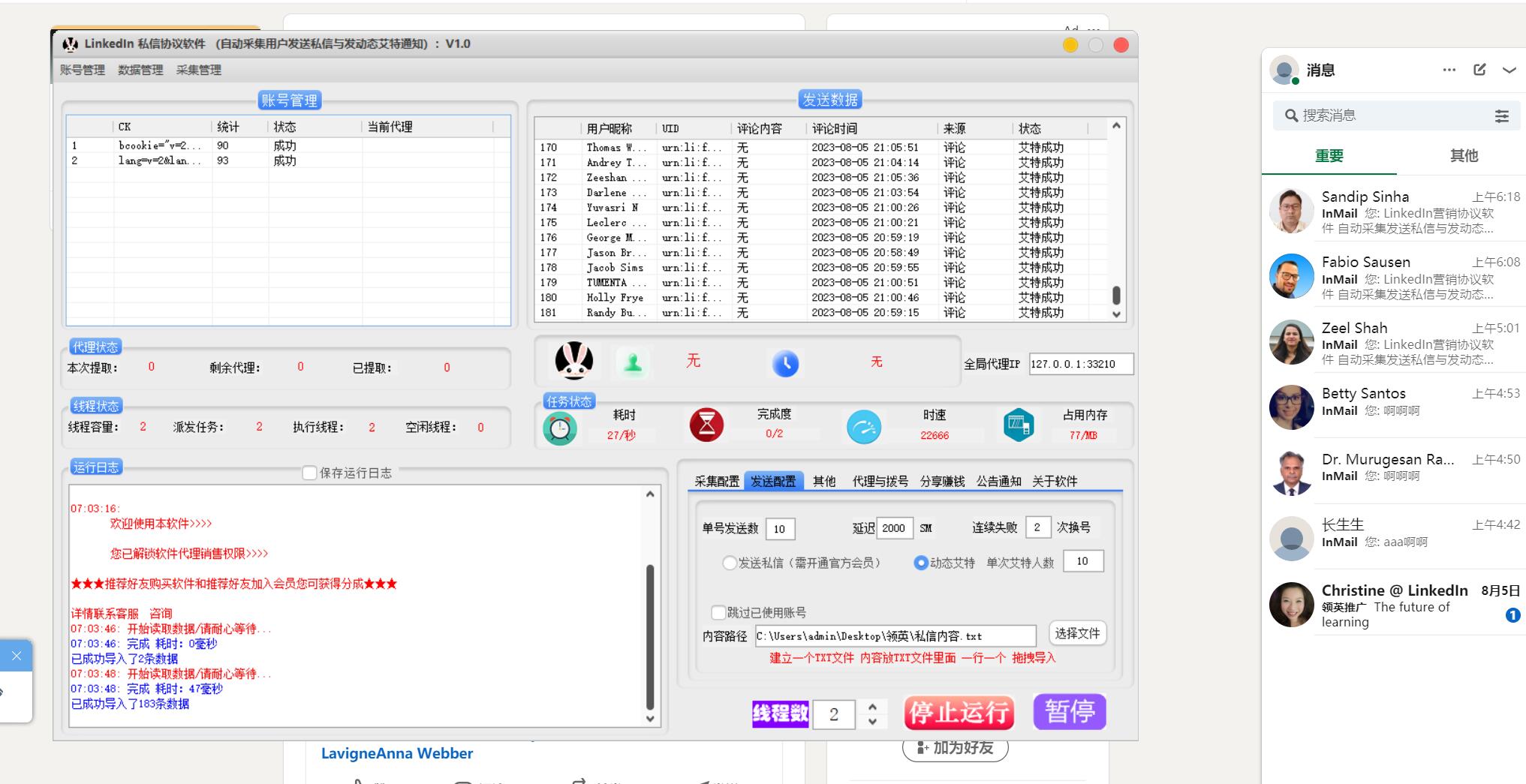The image size is (1526, 784).
Task: Click the blue speedometer icon
Action: 864,427
